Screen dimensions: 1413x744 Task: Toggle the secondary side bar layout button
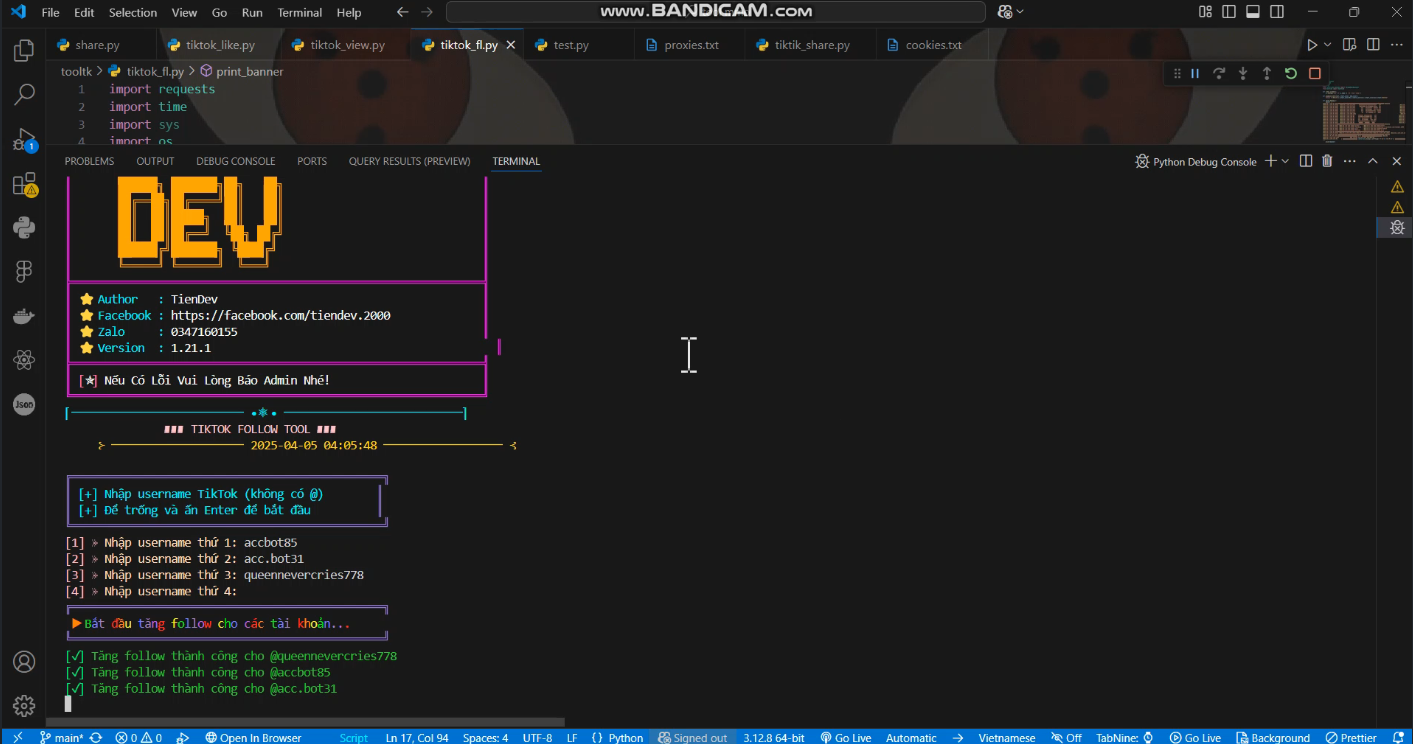[x=1279, y=12]
